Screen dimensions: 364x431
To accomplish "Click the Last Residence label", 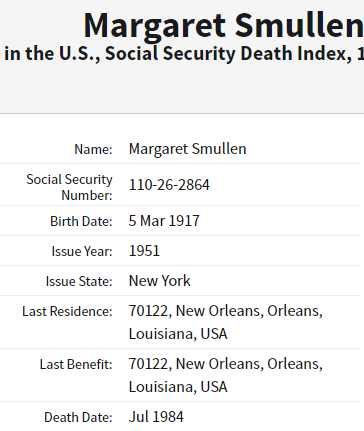I will coord(67,311).
